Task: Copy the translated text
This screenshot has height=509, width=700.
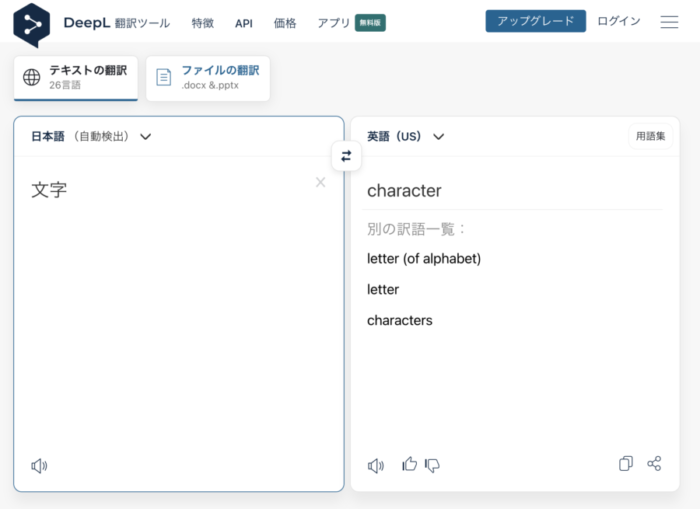Action: coord(626,463)
